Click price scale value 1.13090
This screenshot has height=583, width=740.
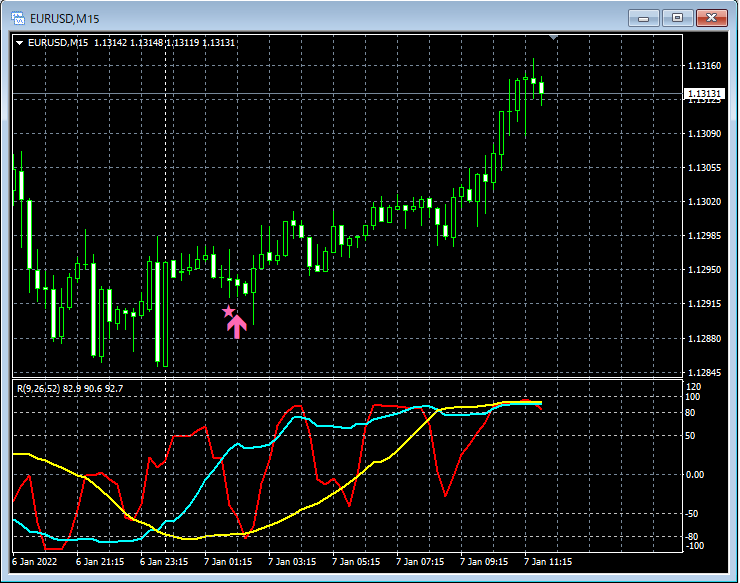click(x=705, y=134)
